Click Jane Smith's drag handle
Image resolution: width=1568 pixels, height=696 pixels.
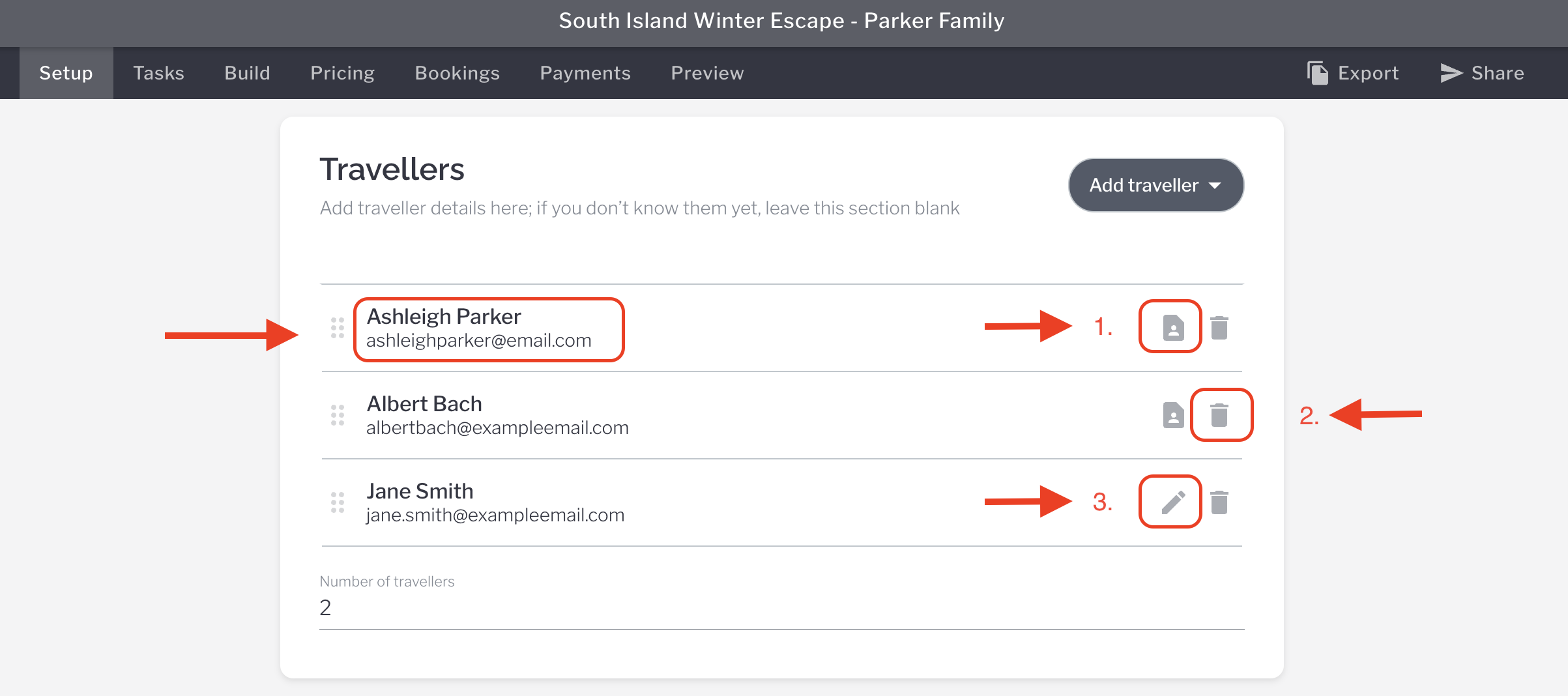[337, 502]
